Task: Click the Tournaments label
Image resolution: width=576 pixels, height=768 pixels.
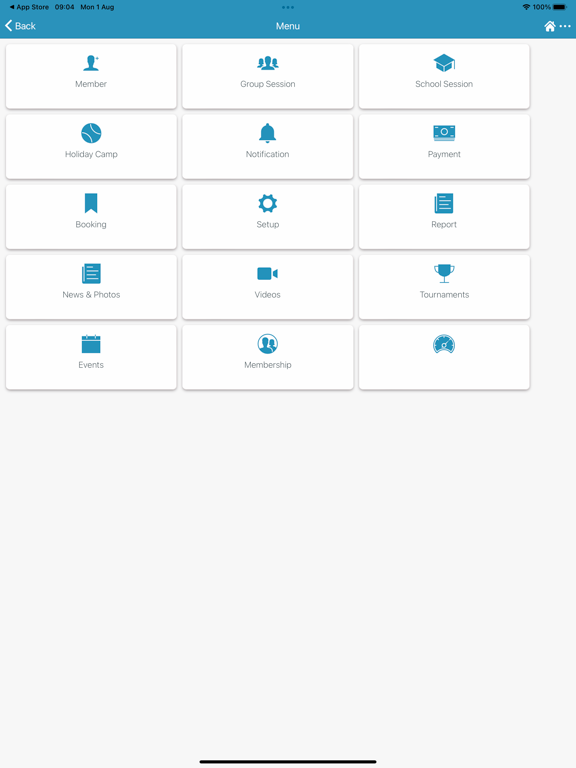Action: [444, 295]
